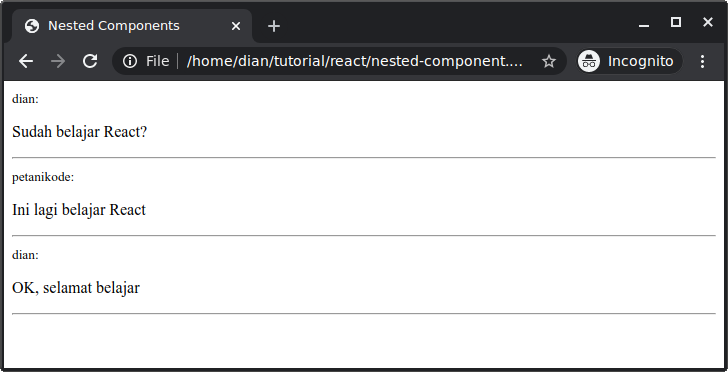Minimize the browser window

tap(644, 22)
